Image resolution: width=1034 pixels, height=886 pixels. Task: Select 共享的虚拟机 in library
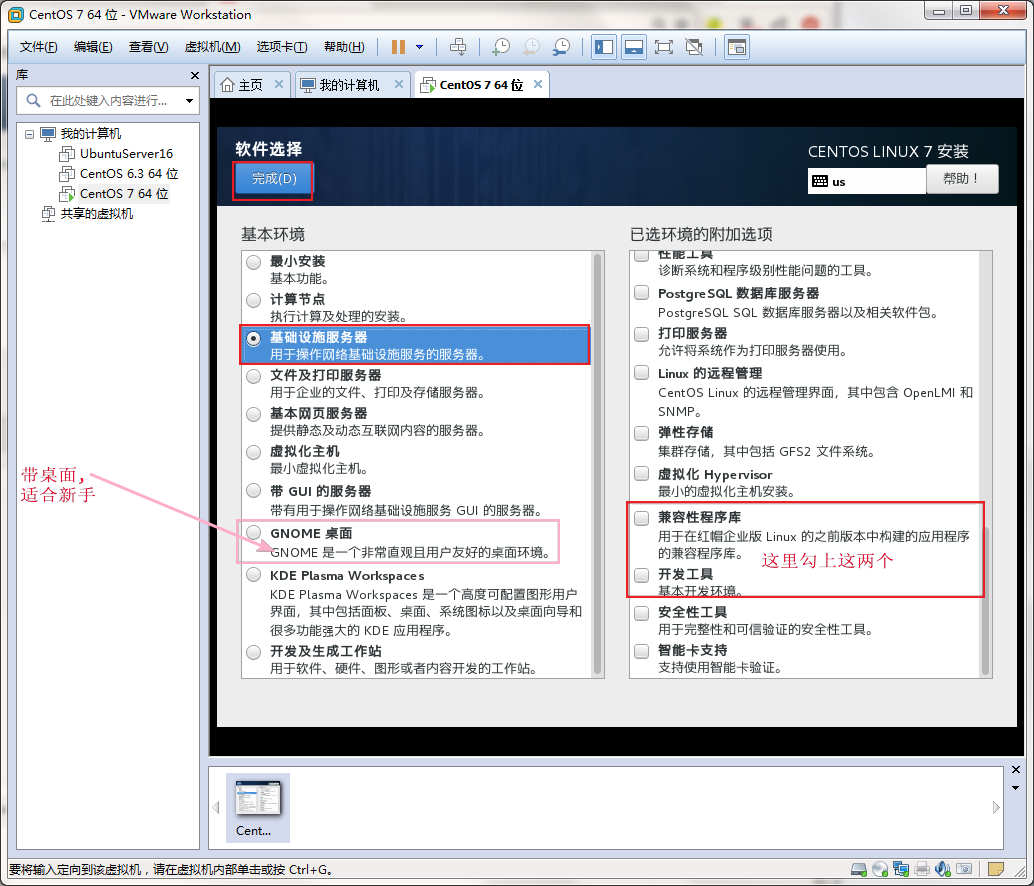[96, 214]
